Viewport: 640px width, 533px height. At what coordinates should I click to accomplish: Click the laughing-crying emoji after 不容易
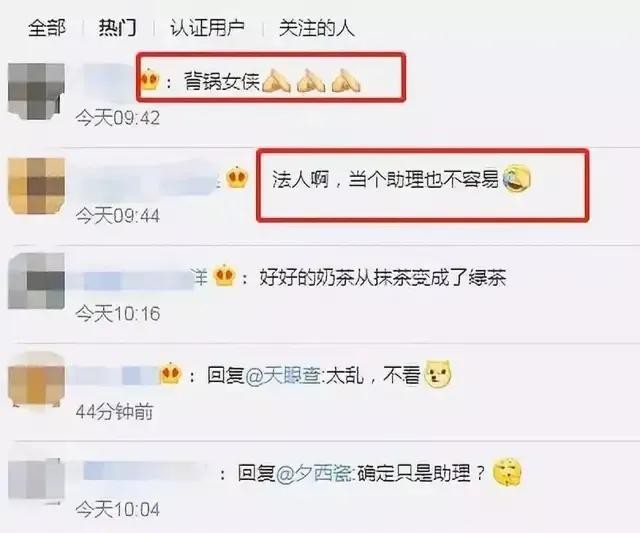tap(516, 179)
